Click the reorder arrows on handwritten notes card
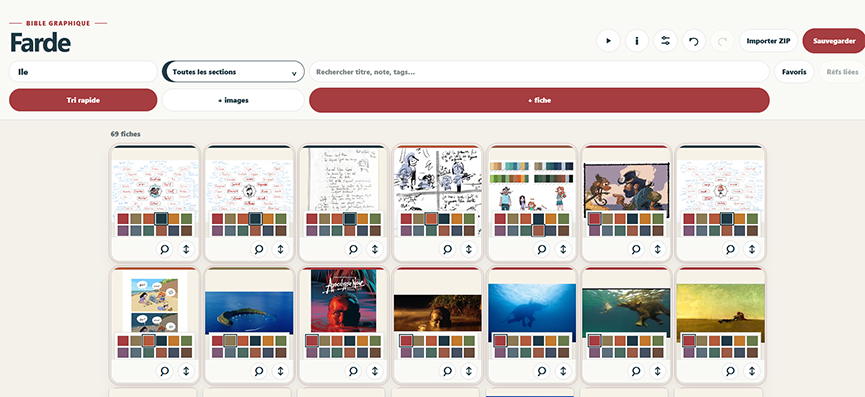The height and width of the screenshot is (397, 865). pos(375,249)
